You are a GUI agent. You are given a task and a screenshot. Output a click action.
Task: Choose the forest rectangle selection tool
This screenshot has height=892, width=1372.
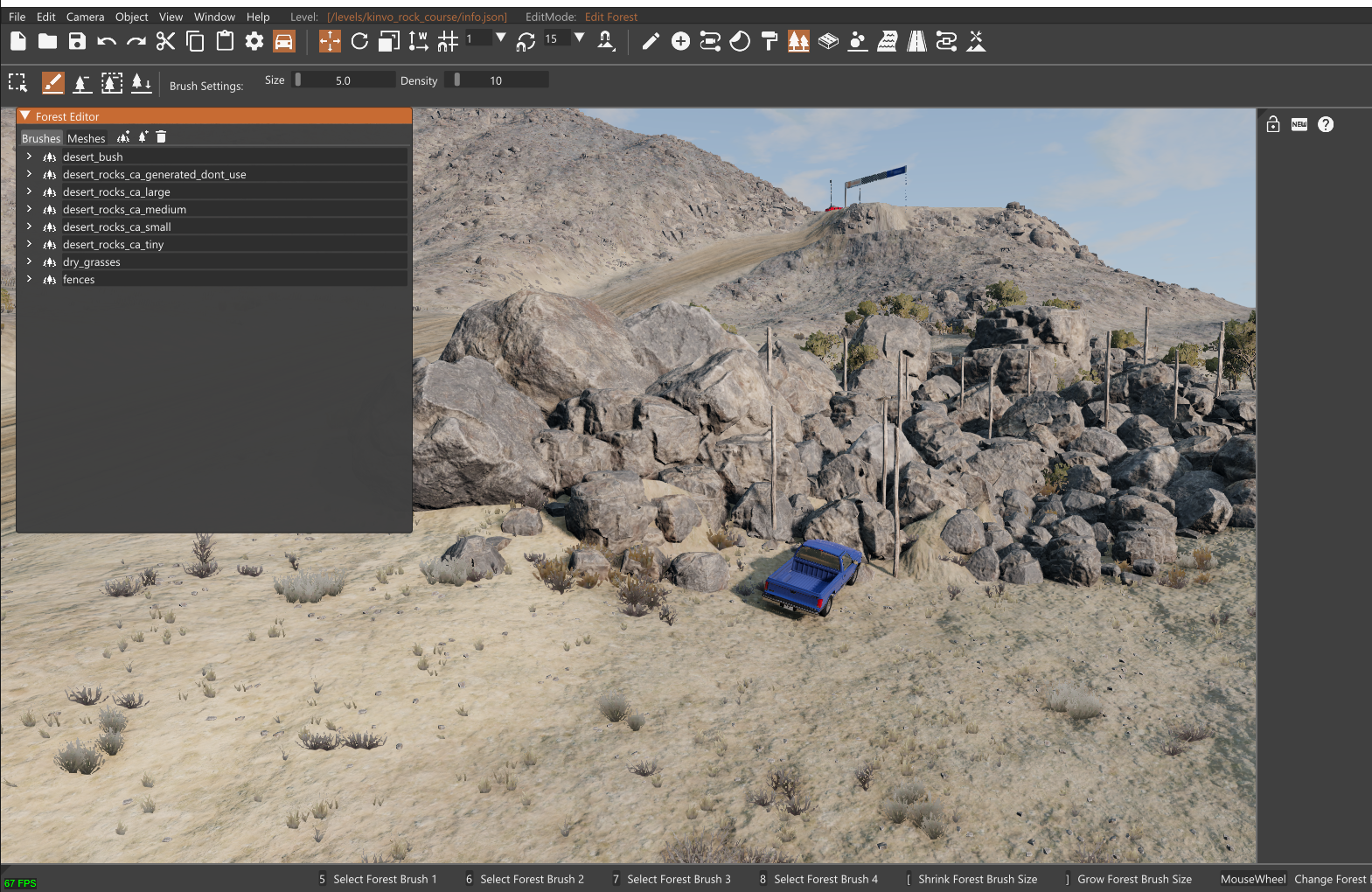[18, 83]
